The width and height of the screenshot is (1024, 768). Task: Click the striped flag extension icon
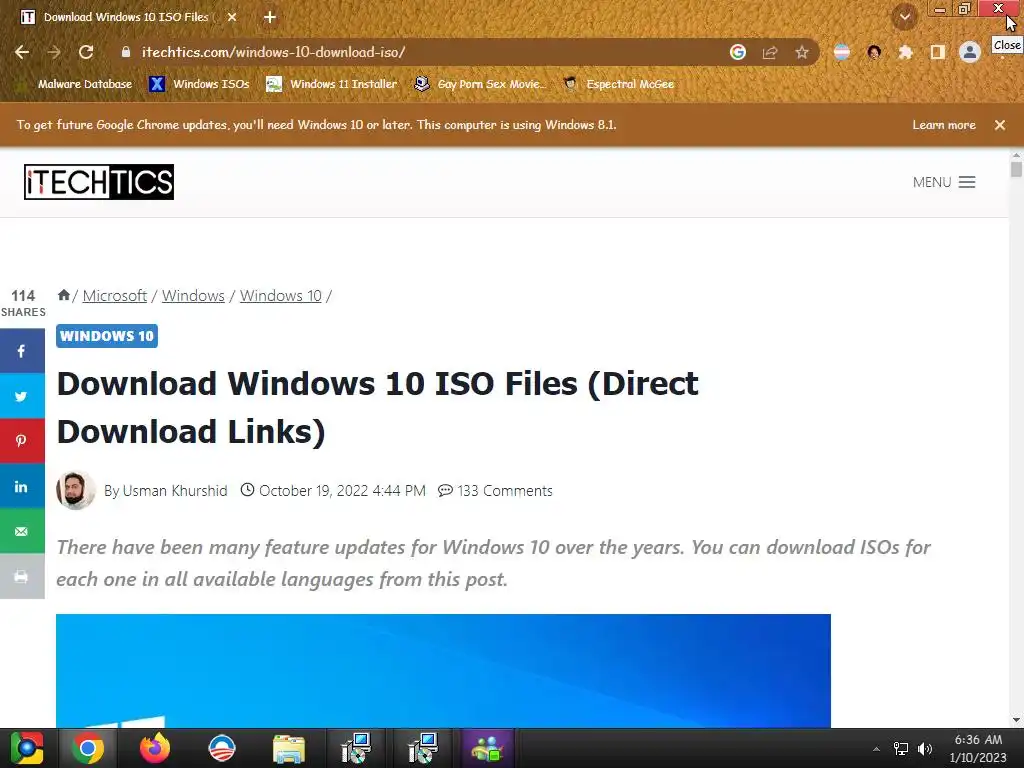842,52
